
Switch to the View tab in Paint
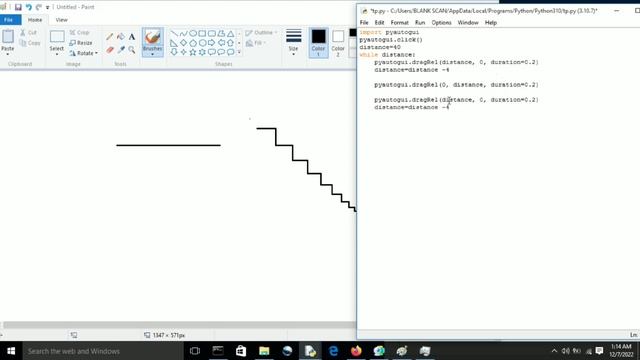pos(62,20)
